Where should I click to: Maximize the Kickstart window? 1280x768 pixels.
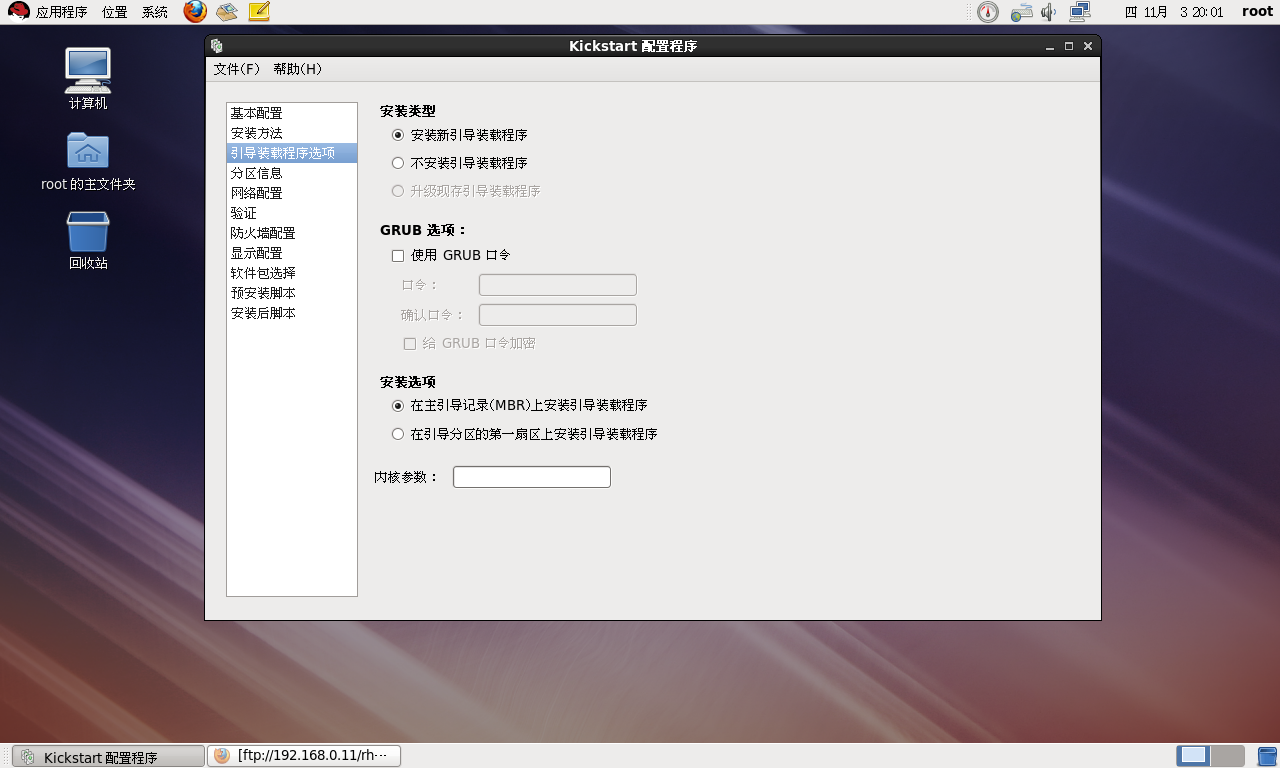click(x=1069, y=46)
